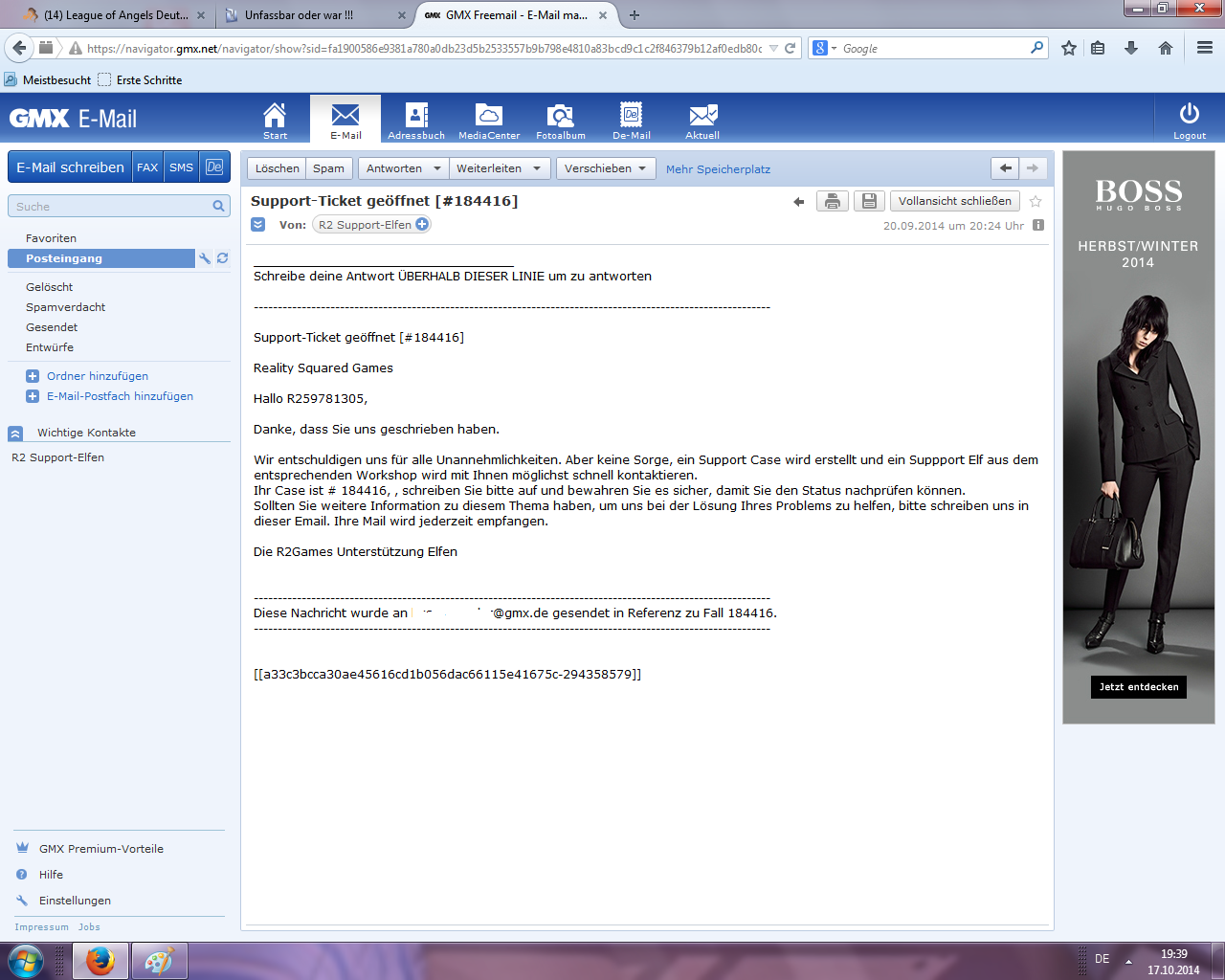Open Posteingang folder settings wrench icon
Viewport: 1225px width, 980px height.
click(x=205, y=258)
